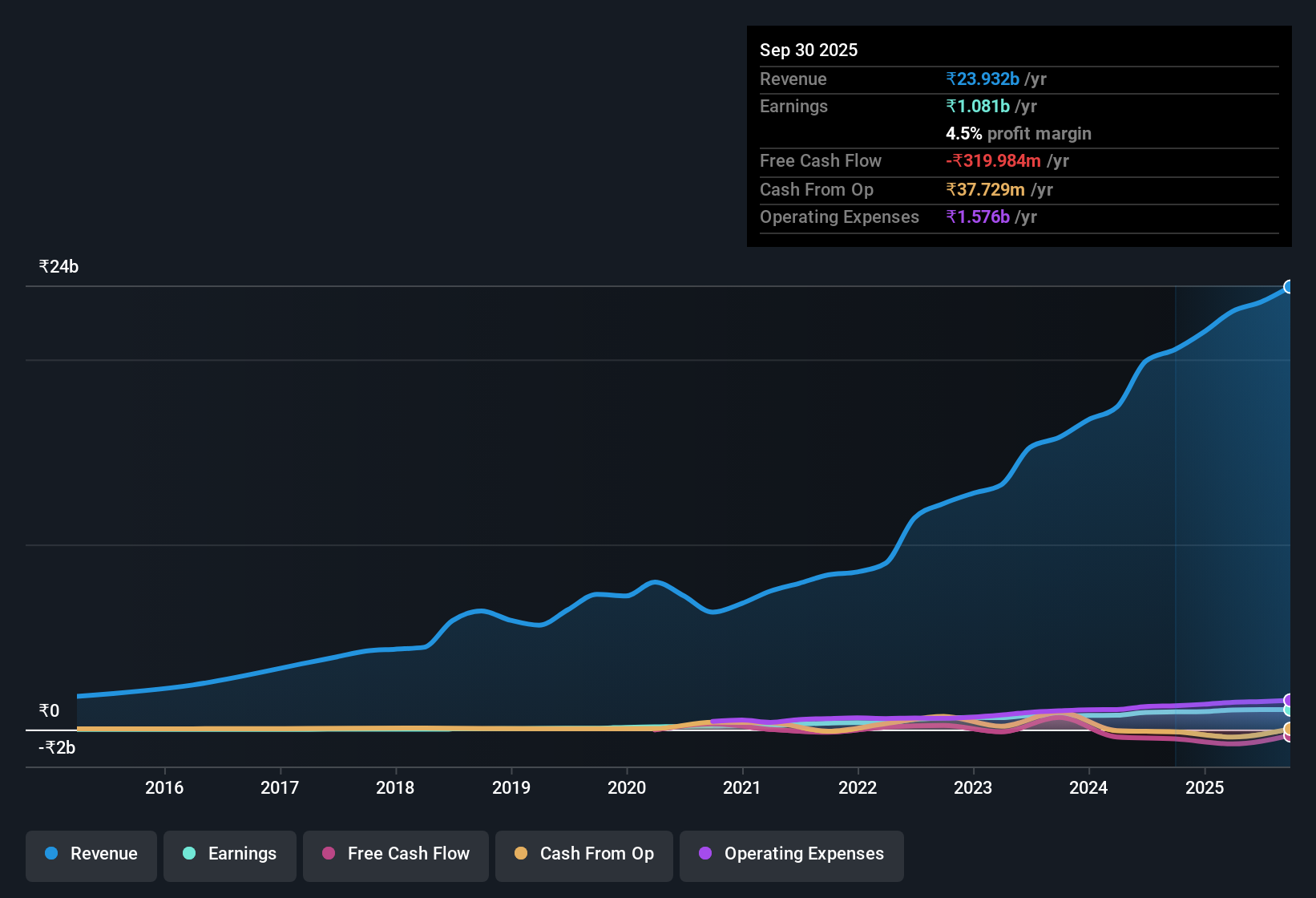This screenshot has height=898, width=1316.
Task: Click the orange Cash From Op legend dot
Action: (521, 854)
